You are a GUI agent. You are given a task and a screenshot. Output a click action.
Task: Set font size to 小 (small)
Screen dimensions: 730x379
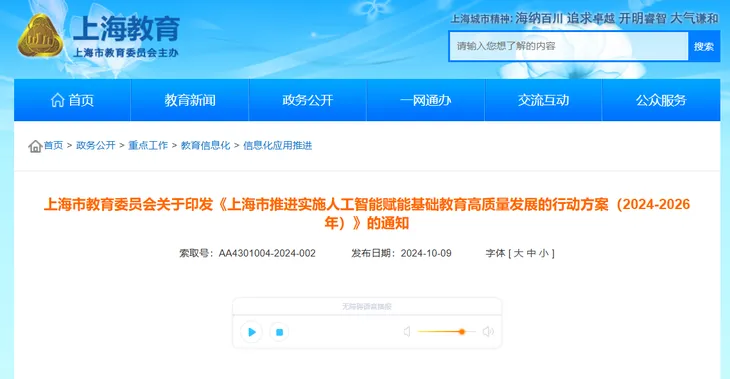click(544, 253)
